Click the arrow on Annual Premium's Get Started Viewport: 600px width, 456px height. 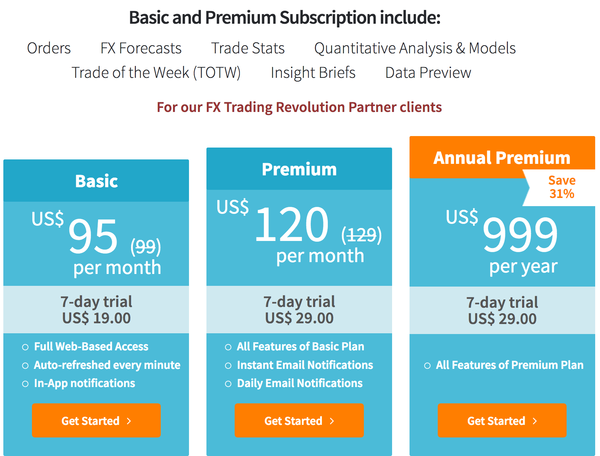pyautogui.click(x=535, y=421)
